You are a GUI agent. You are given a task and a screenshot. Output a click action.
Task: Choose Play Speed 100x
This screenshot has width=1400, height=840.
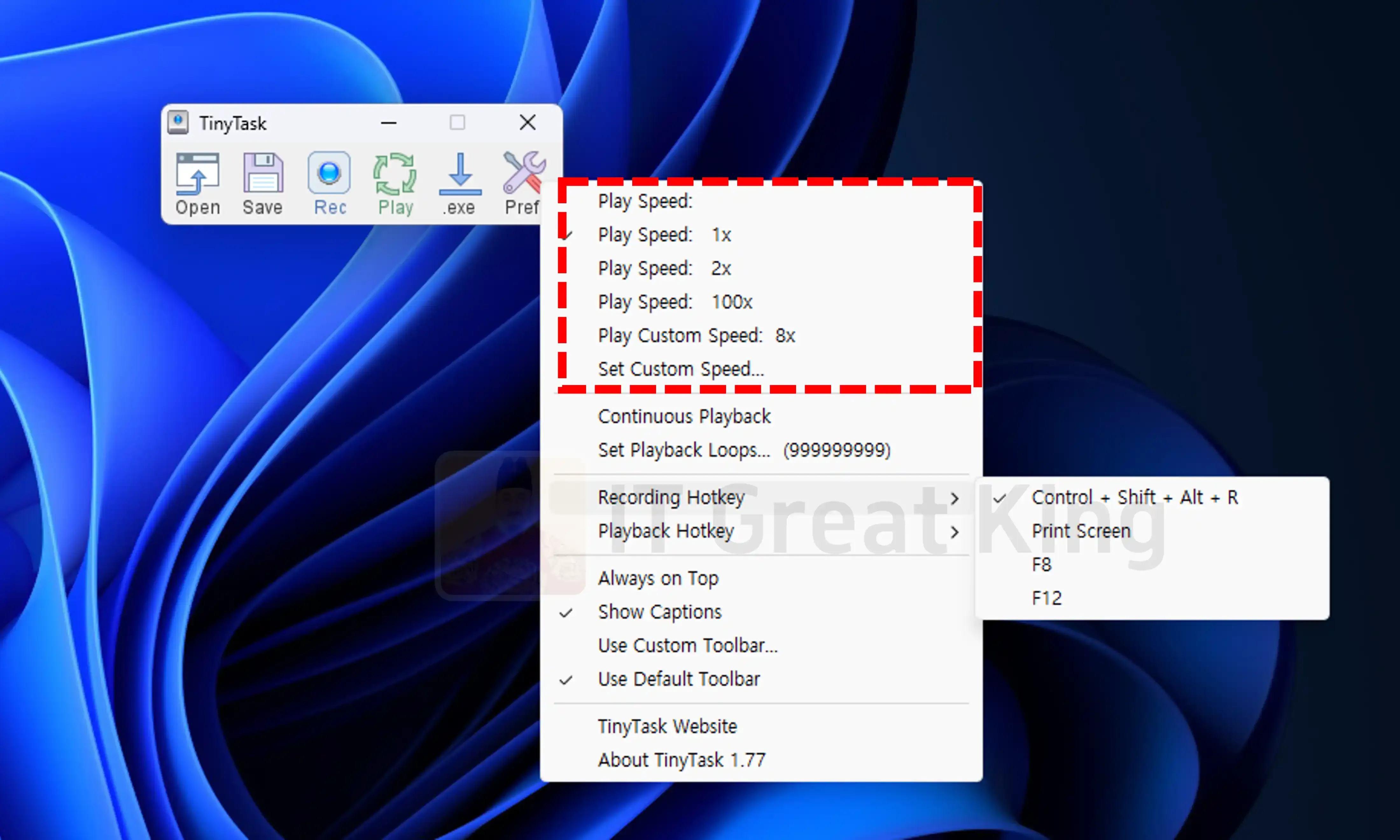[675, 302]
